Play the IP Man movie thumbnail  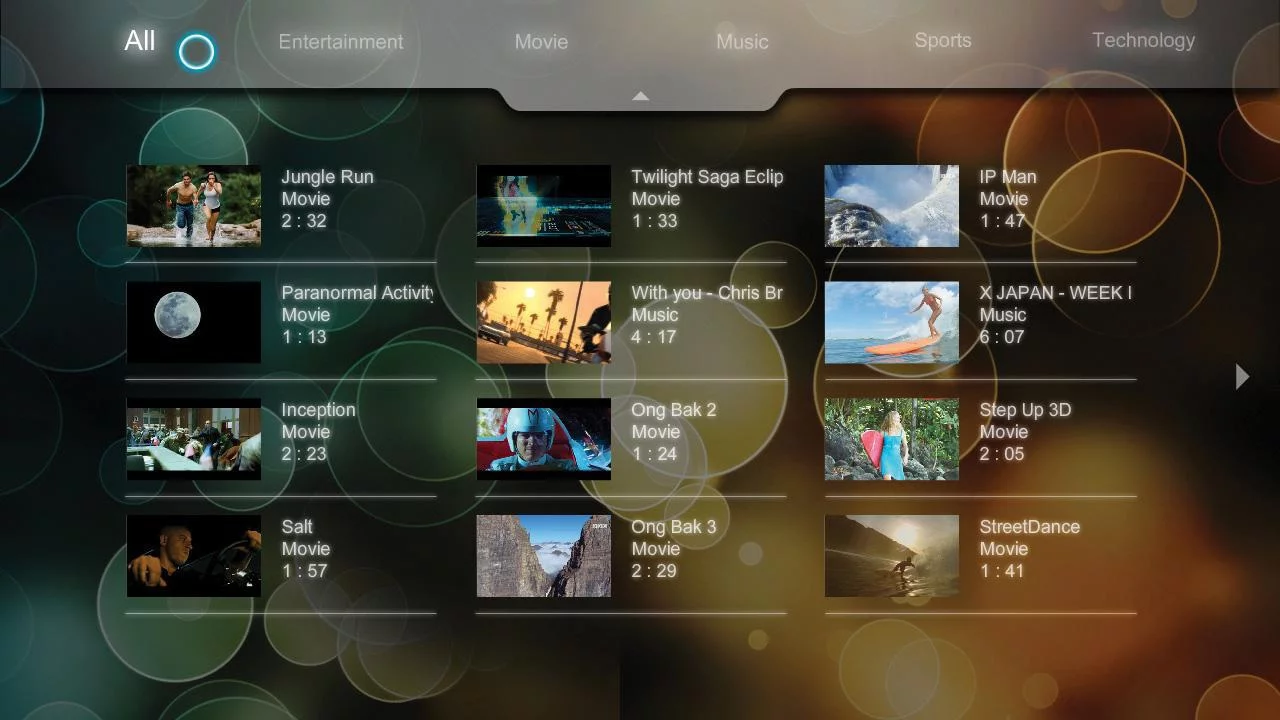pyautogui.click(x=892, y=205)
